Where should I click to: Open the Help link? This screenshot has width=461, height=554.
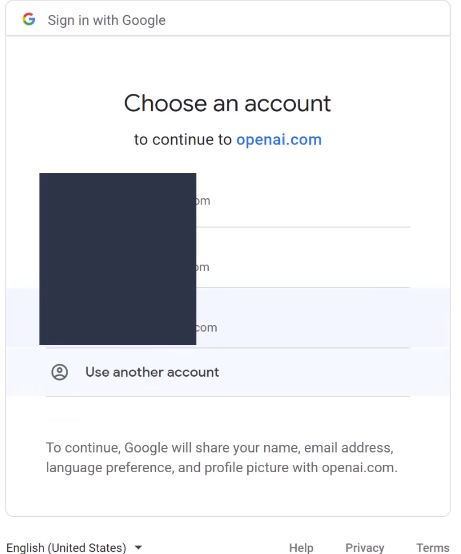pos(301,547)
